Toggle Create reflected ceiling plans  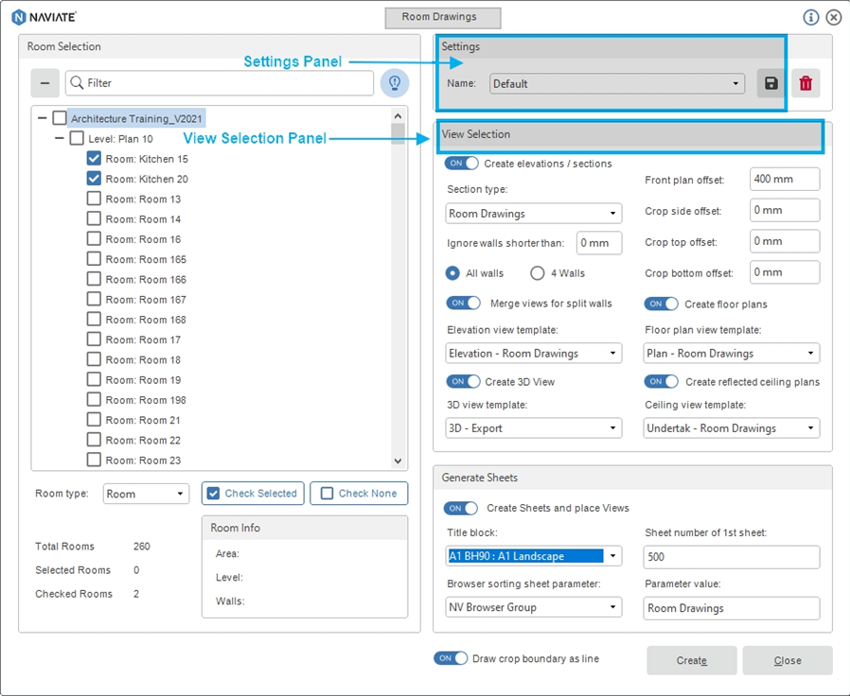pos(661,382)
